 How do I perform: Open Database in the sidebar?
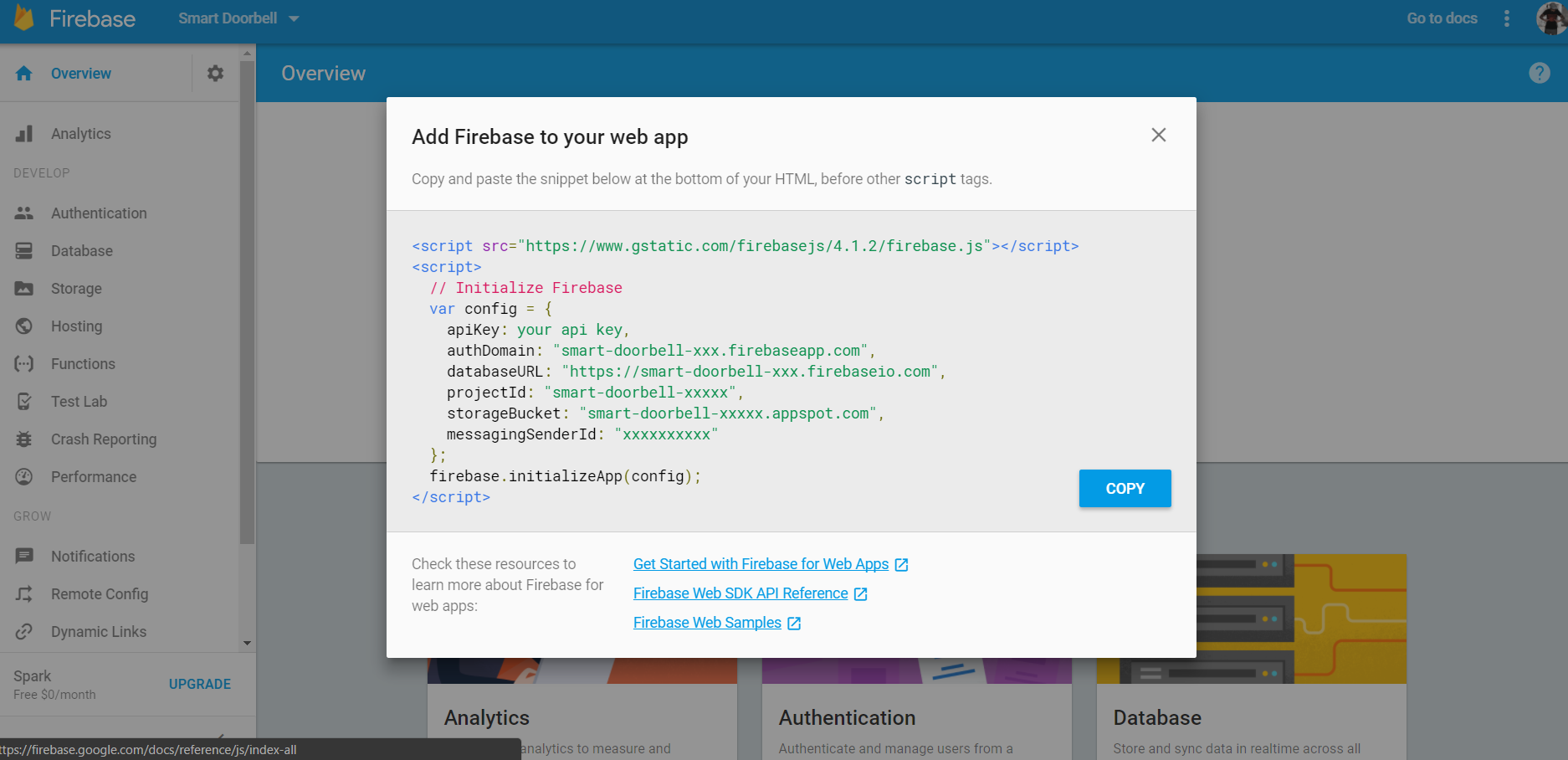click(82, 251)
